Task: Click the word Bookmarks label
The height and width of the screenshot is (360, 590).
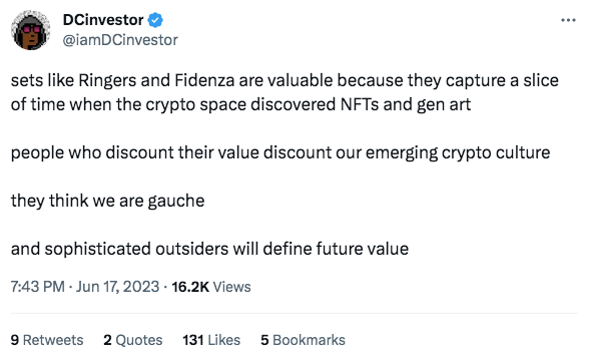Action: 309,340
